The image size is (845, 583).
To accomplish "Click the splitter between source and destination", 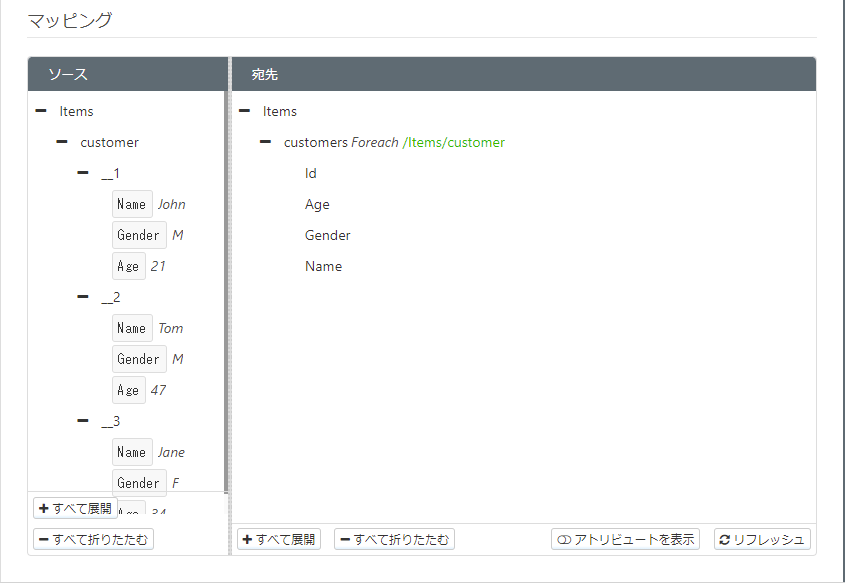I will click(x=230, y=306).
